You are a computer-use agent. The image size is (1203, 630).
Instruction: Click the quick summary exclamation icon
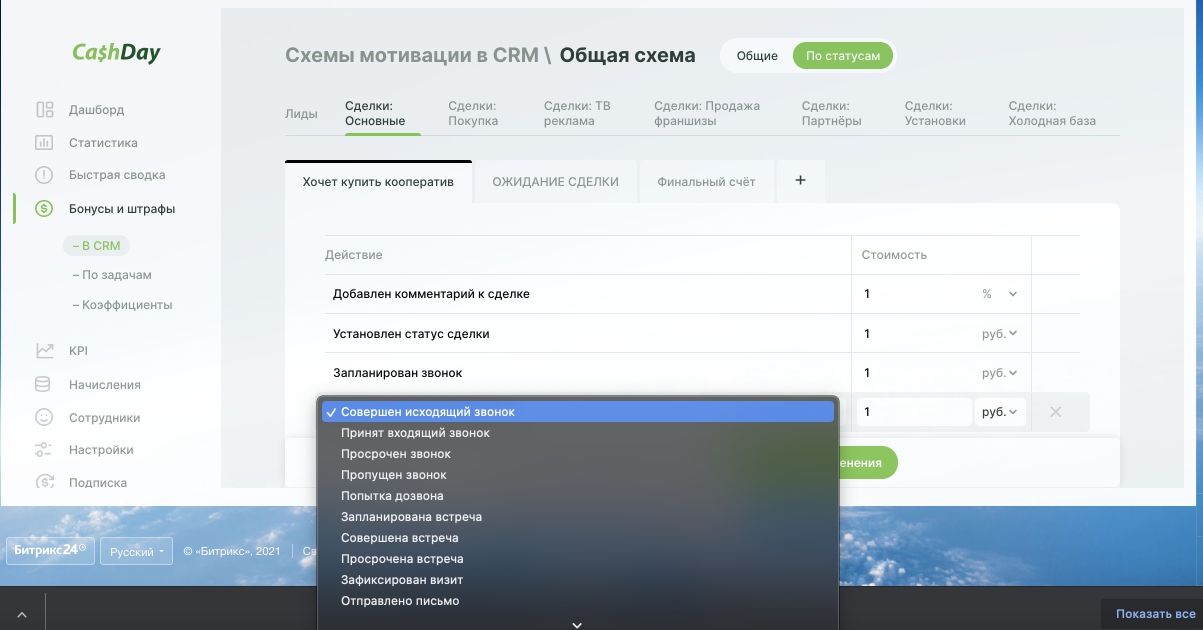coord(44,175)
